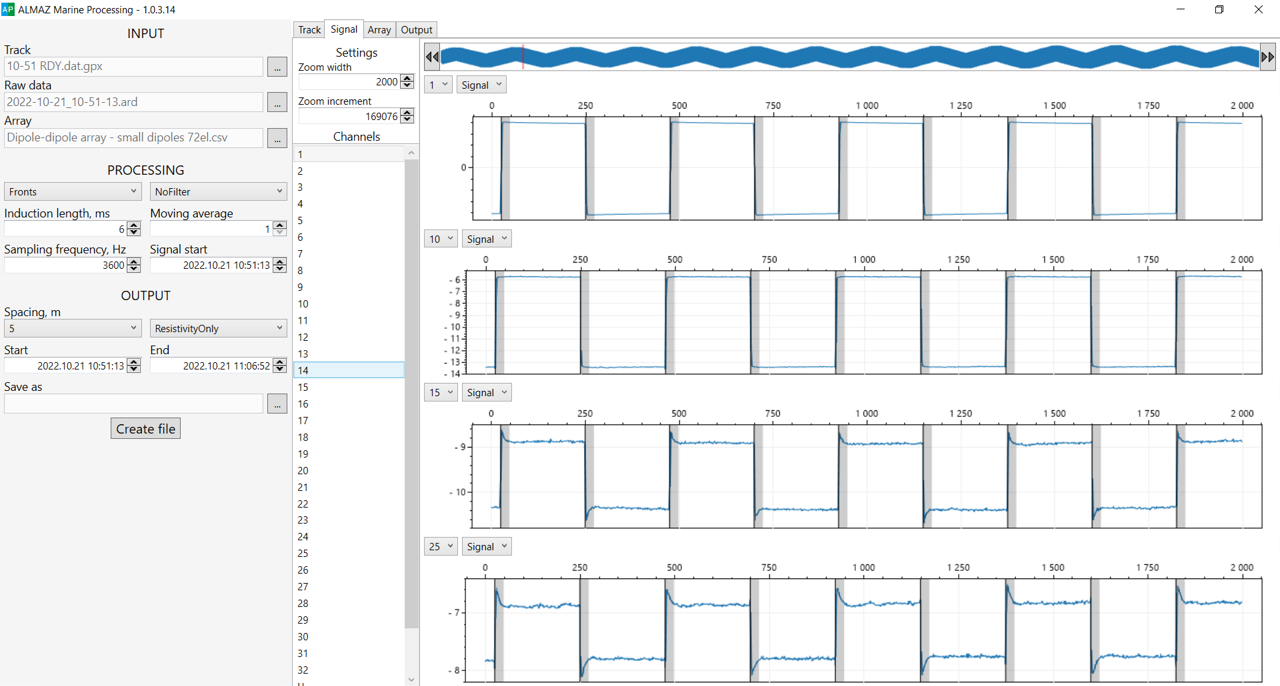Screen dimensions: 1280x686
Task: Select channel 14 in Channels list
Action: [x=349, y=370]
